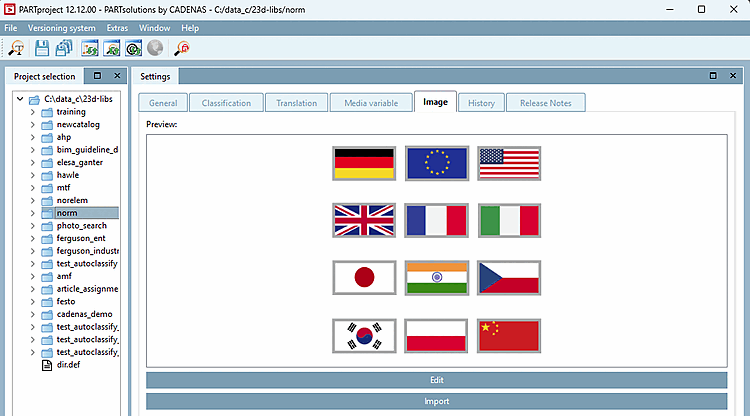Switch to the Release Notes tab

pyautogui.click(x=546, y=103)
